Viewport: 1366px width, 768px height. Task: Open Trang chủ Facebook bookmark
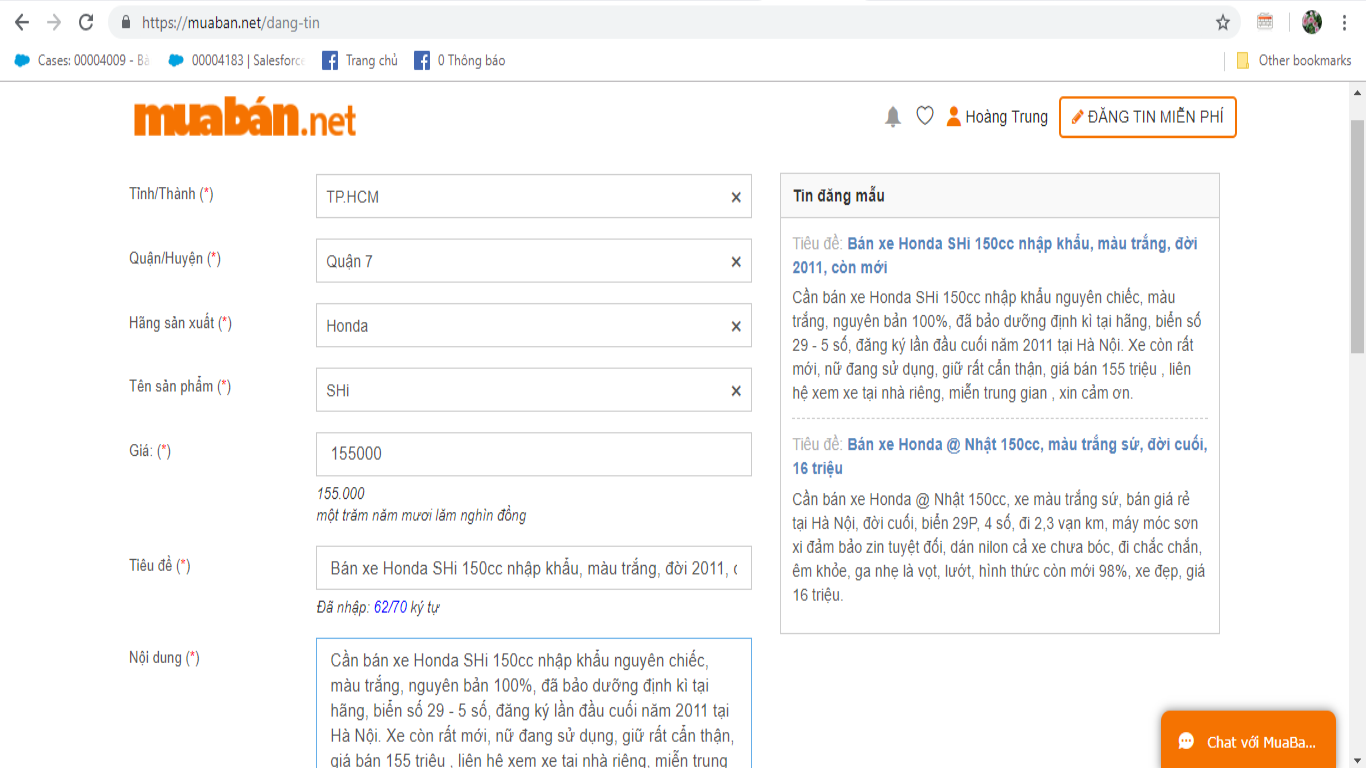coord(360,60)
